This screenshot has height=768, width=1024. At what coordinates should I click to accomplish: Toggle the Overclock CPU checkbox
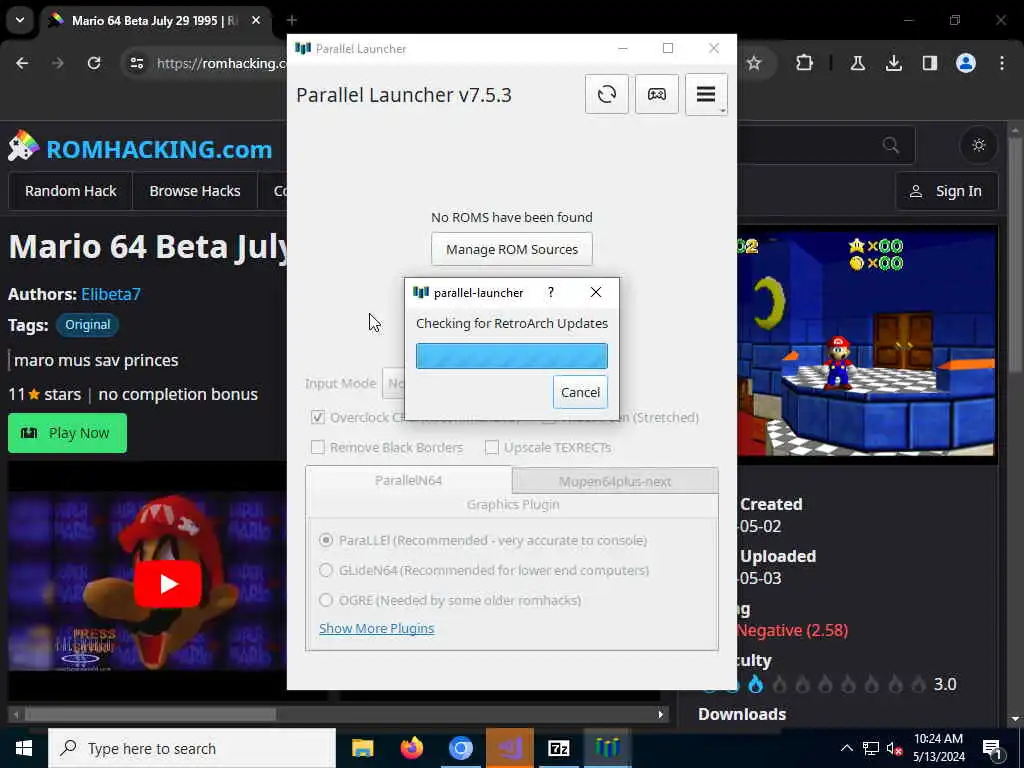[x=317, y=417]
